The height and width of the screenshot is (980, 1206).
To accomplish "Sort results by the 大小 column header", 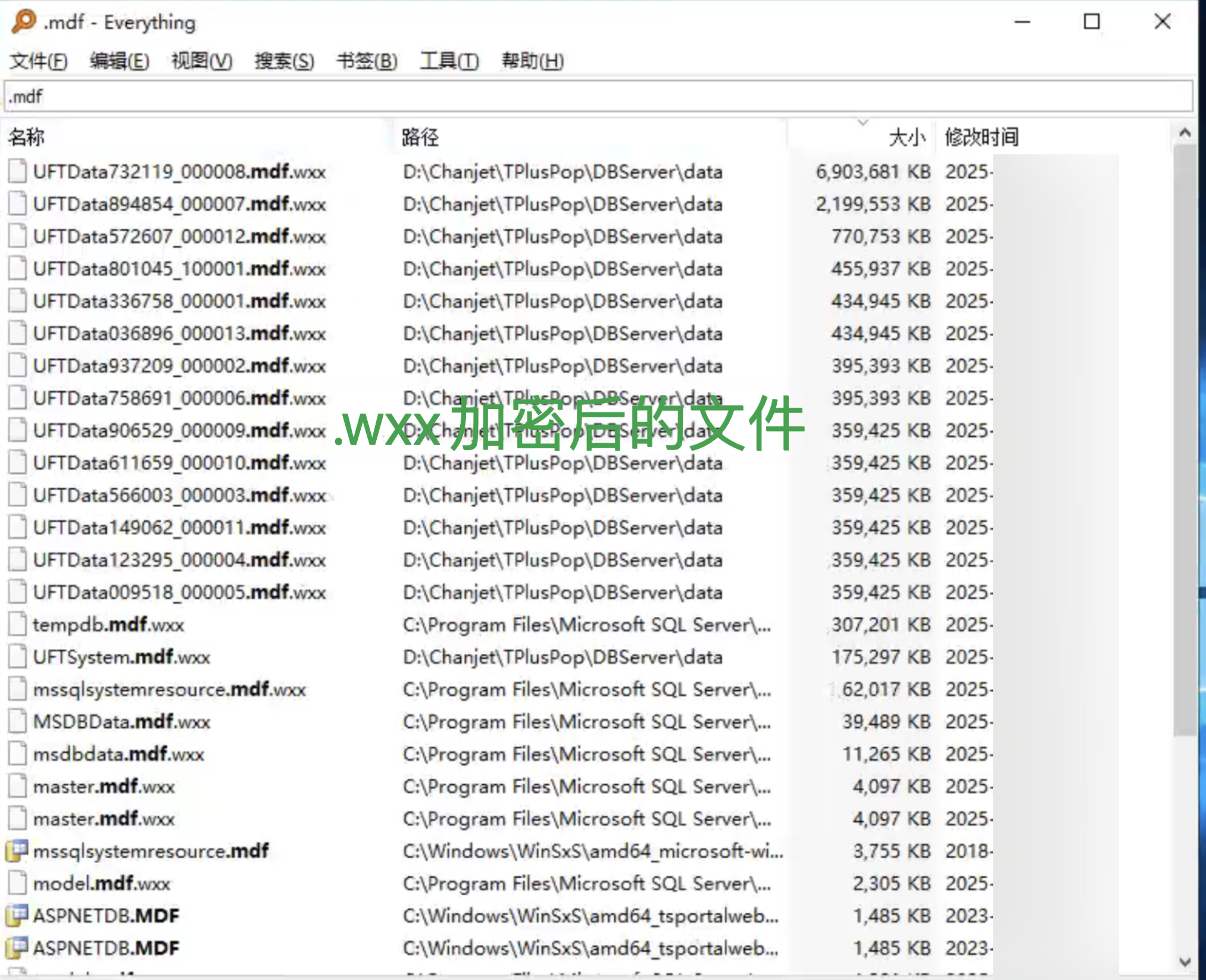I will coord(861,137).
